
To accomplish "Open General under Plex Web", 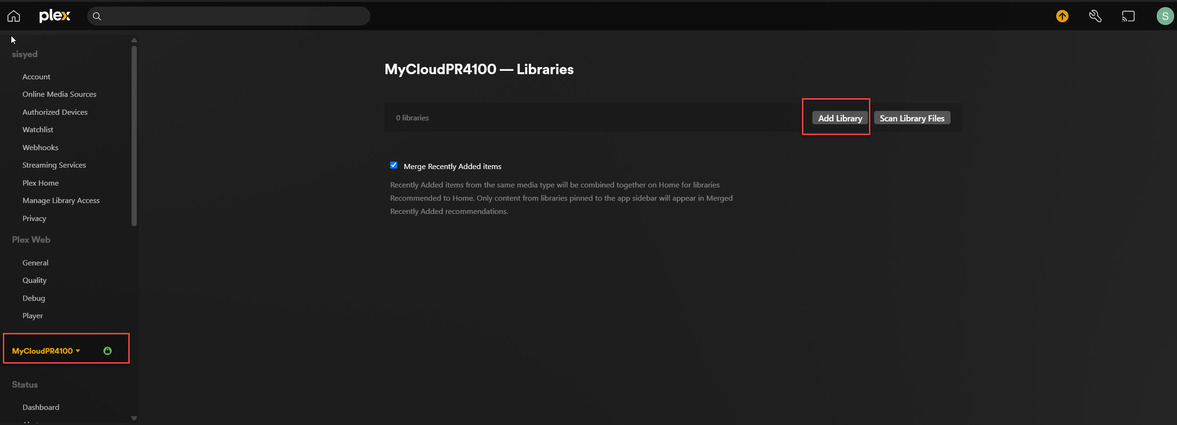I will tap(35, 263).
